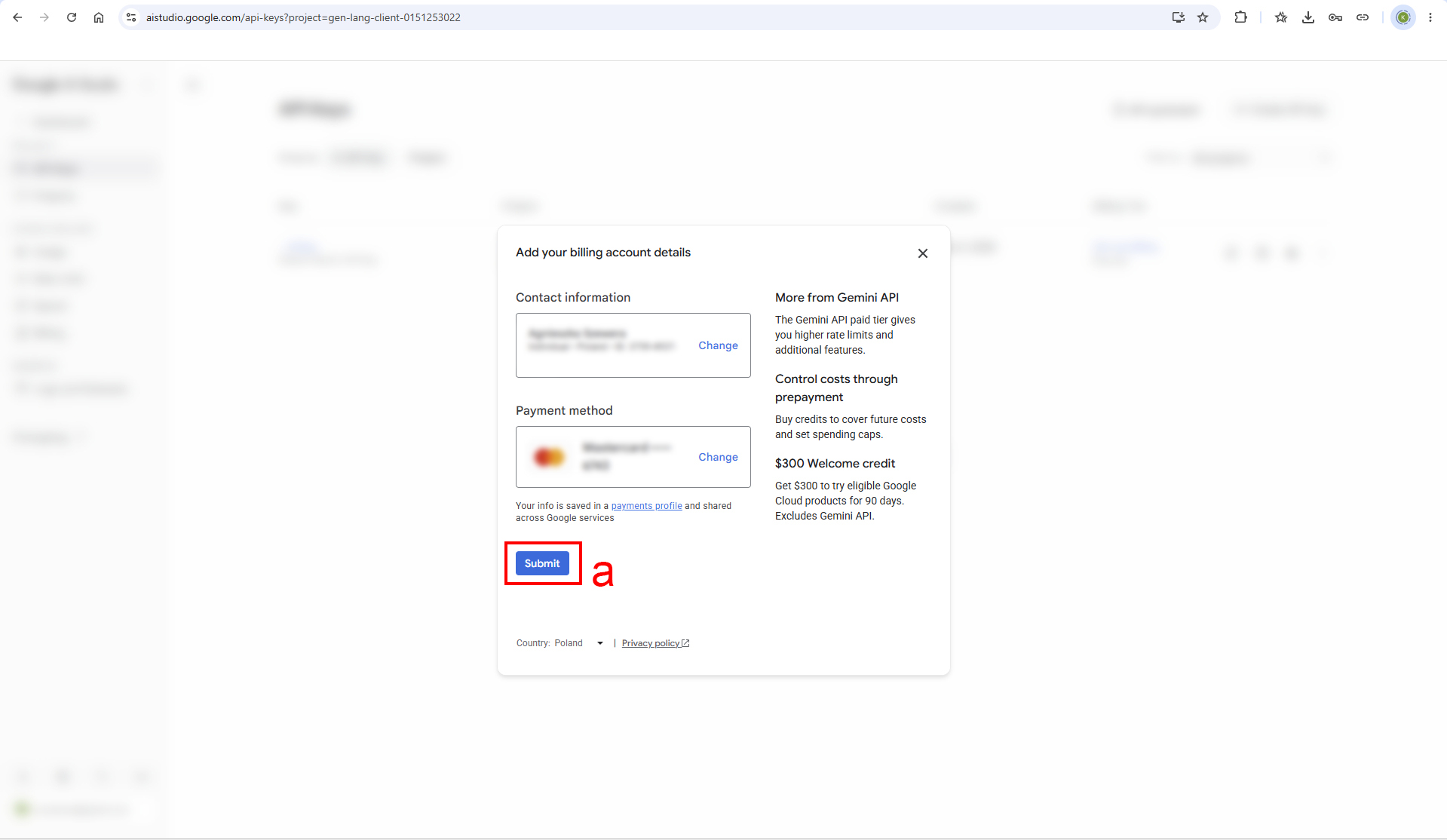Open the browser extensions puzzle icon
Viewport: 1447px width, 840px height.
pos(1240,17)
